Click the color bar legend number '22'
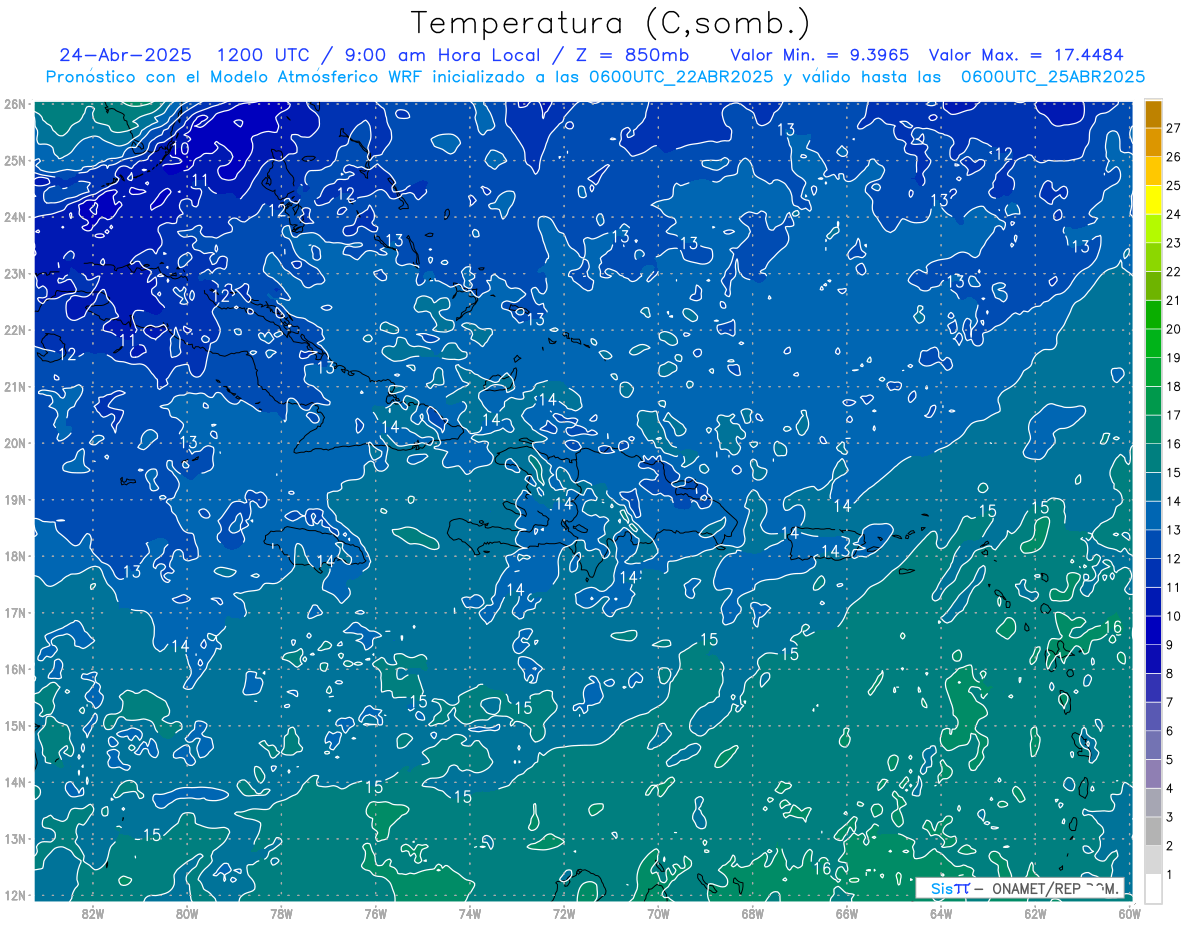Image resolution: width=1200 pixels, height=927 pixels. (x=1174, y=272)
